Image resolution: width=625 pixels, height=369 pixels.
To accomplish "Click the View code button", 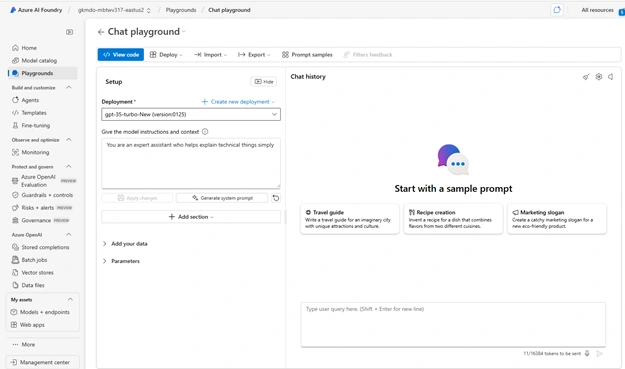I will [x=121, y=55].
